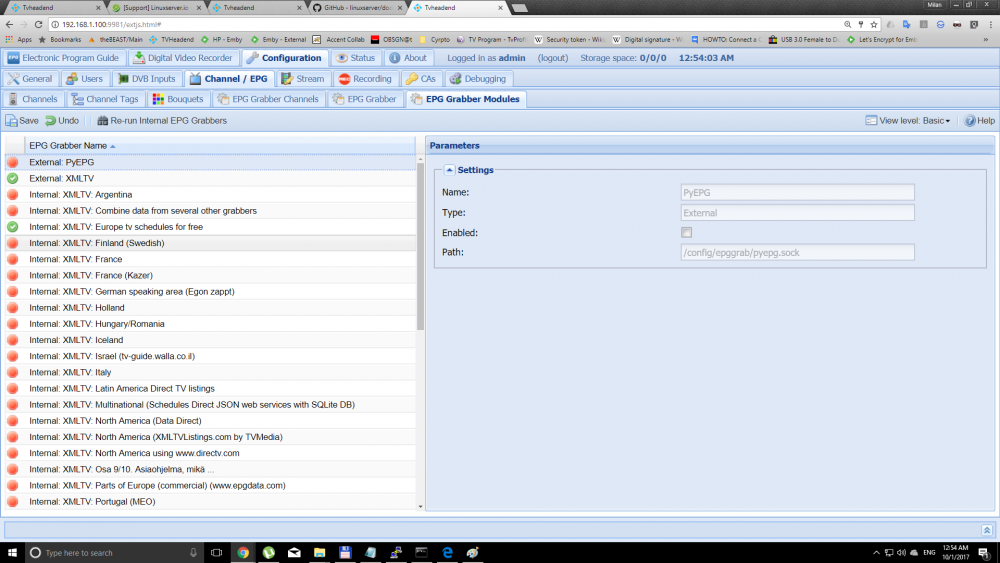Open the EPG Grabber Channels sub-tab
Viewport: 1000px width, 563px height.
pyautogui.click(x=268, y=99)
